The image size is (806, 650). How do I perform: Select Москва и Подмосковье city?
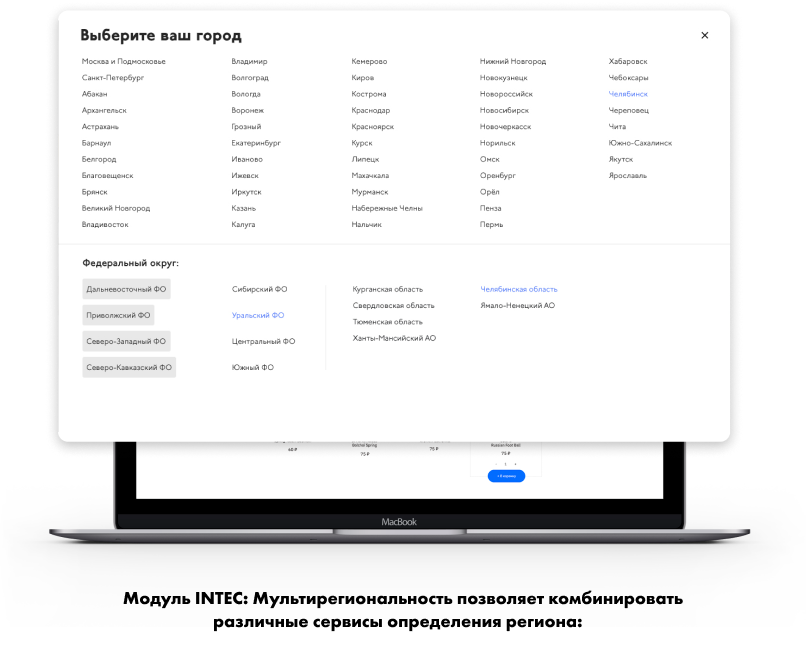(x=124, y=62)
